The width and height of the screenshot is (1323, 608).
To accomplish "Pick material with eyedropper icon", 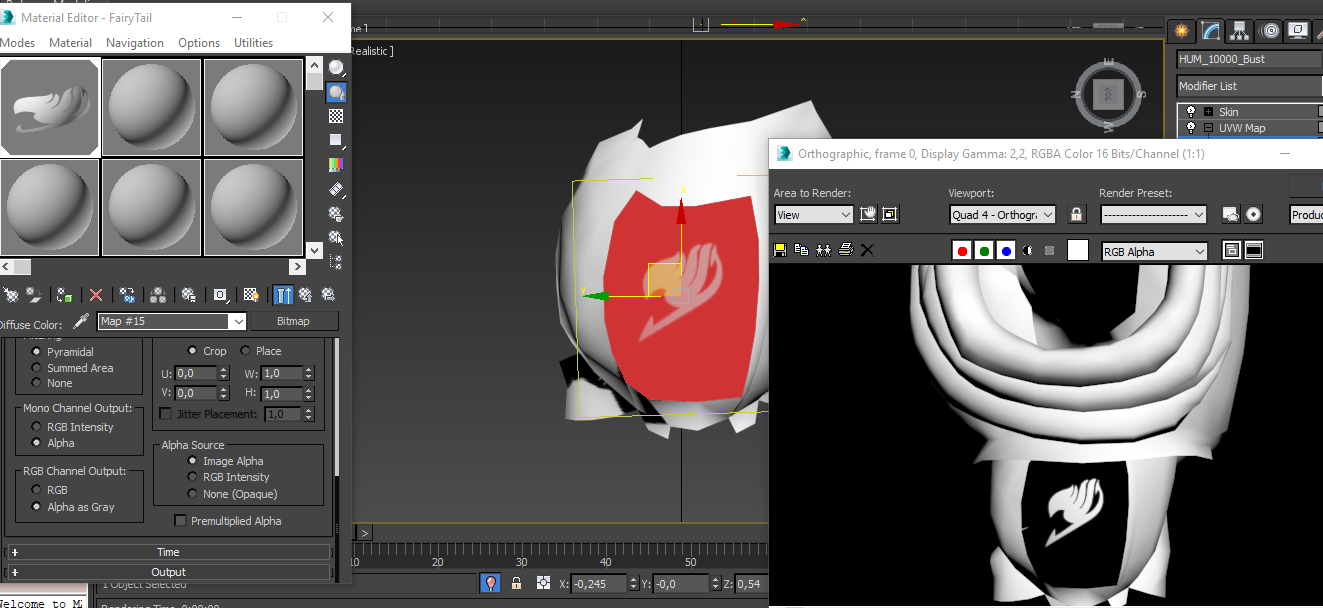I will click(82, 322).
